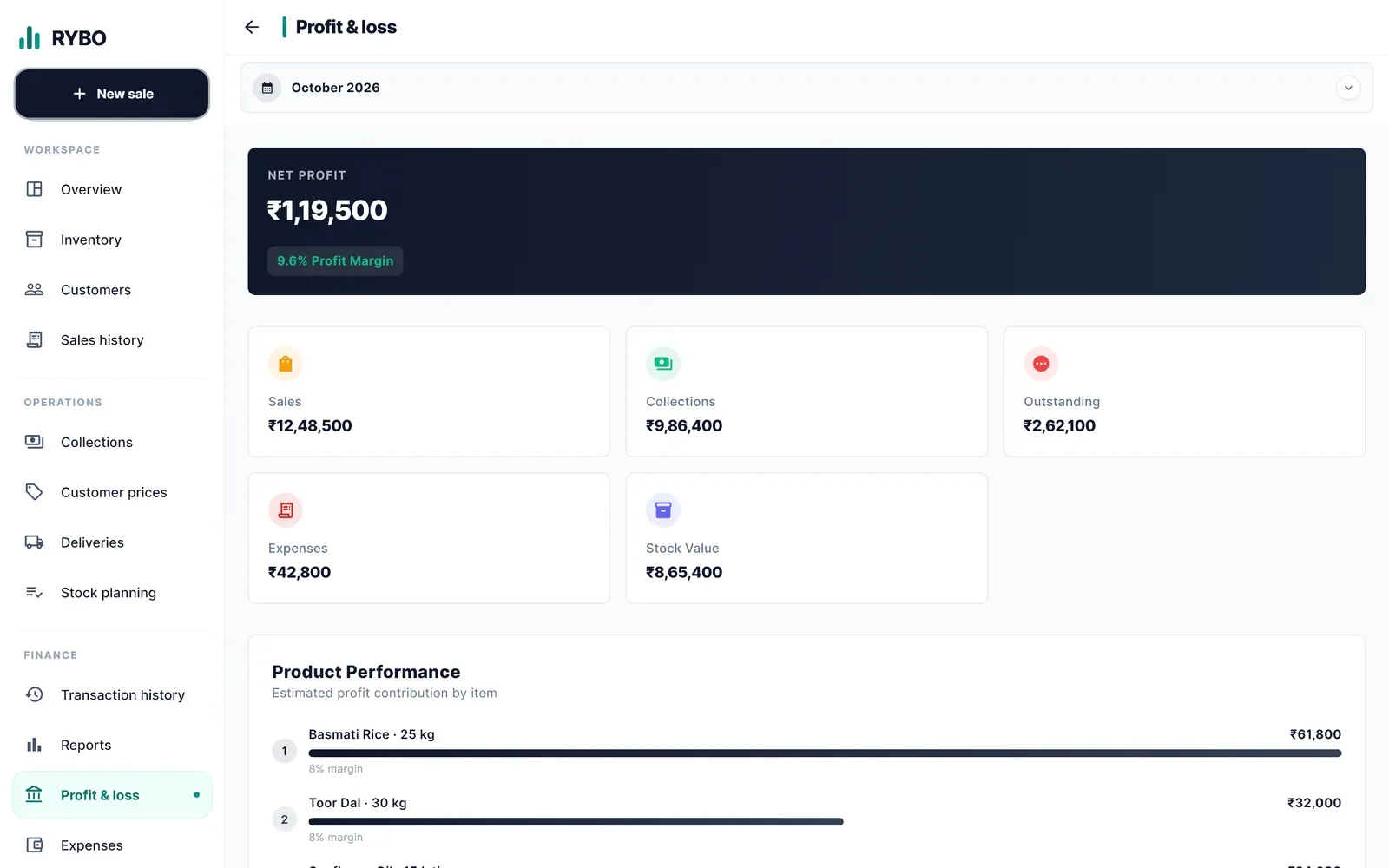Click the Toor Dal profit progress bar
This screenshot has height=868, width=1389.
576,822
